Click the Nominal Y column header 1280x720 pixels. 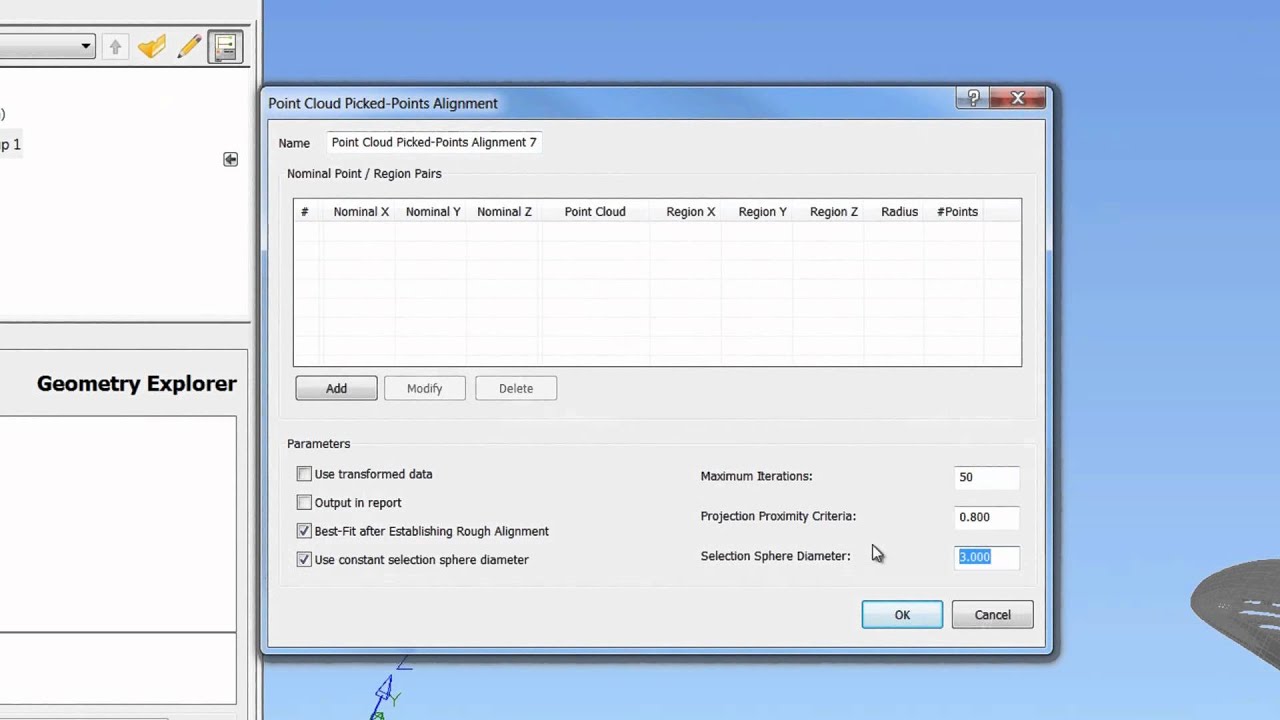tap(433, 212)
